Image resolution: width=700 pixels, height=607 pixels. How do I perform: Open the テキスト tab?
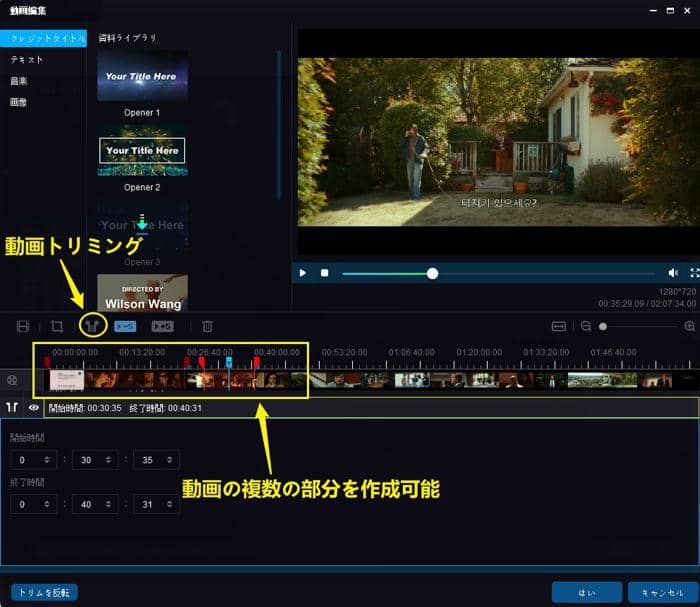[x=27, y=59]
